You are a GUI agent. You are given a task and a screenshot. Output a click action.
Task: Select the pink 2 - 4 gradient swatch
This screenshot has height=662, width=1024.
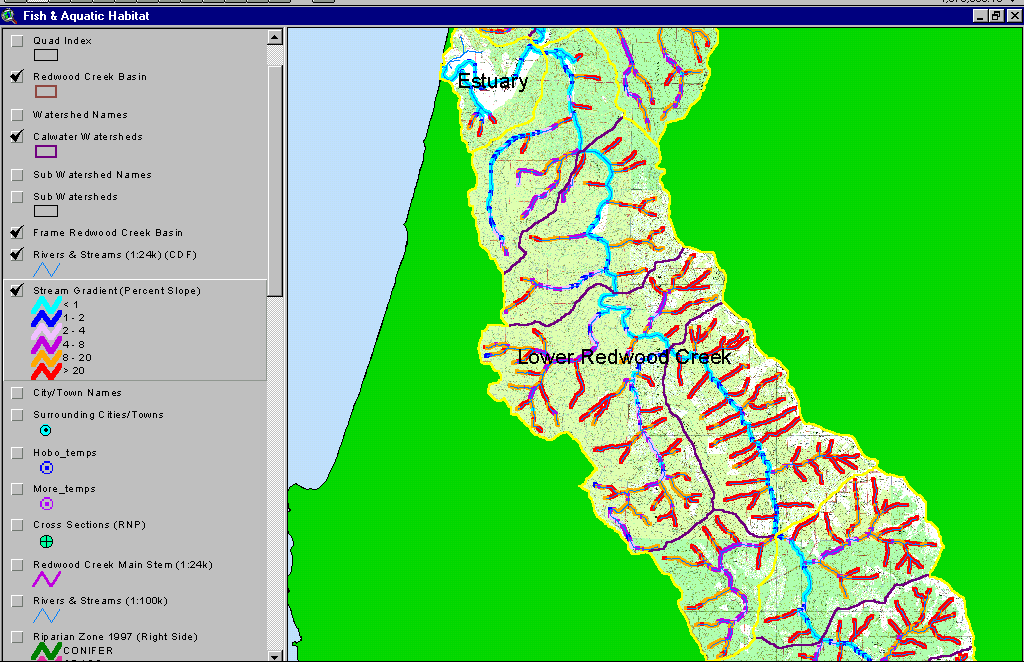coord(46,331)
